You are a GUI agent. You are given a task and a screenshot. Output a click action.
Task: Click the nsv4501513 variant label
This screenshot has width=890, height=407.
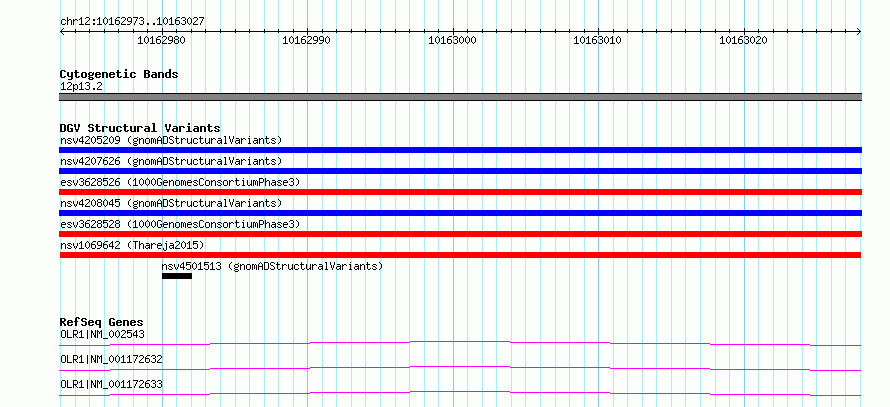click(272, 266)
